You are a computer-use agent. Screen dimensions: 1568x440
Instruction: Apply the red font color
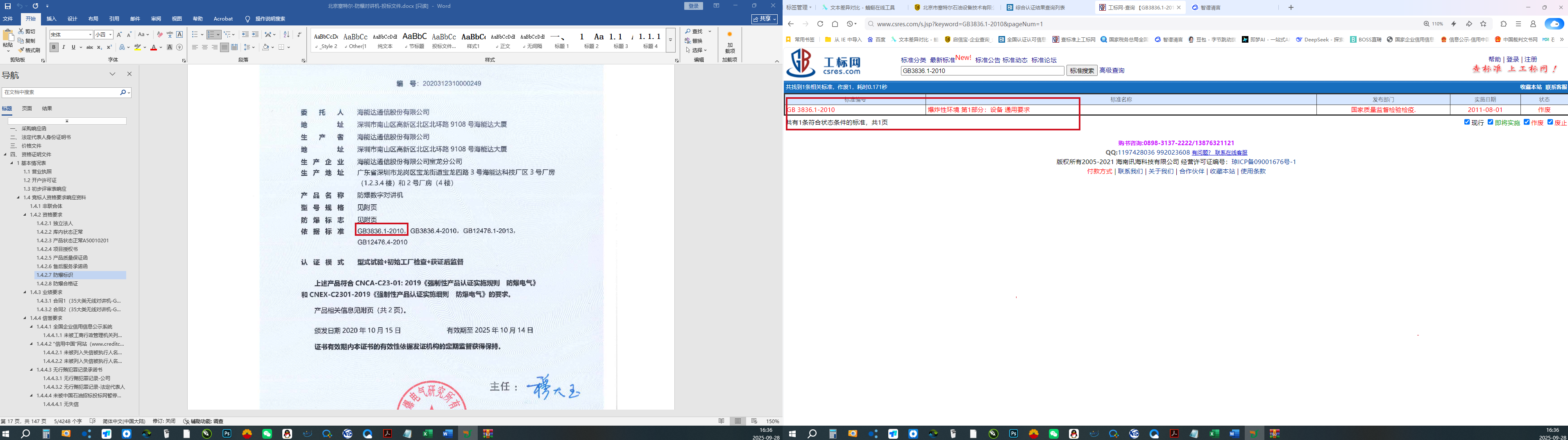click(153, 47)
